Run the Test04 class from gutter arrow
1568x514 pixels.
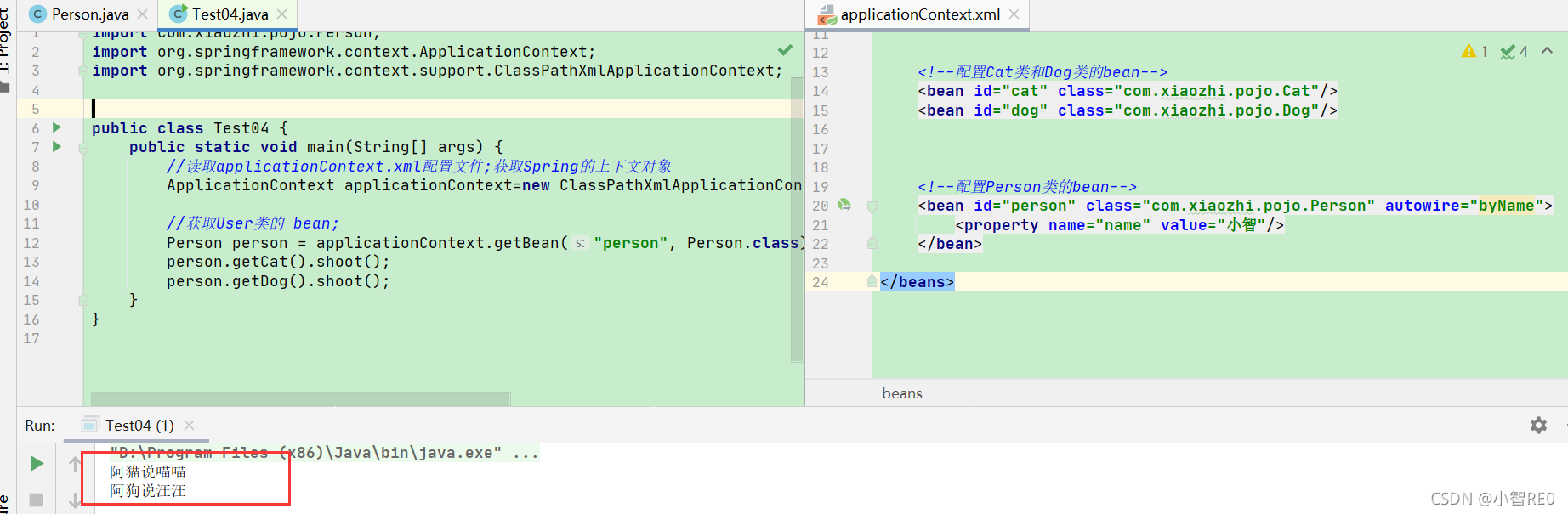pos(57,127)
